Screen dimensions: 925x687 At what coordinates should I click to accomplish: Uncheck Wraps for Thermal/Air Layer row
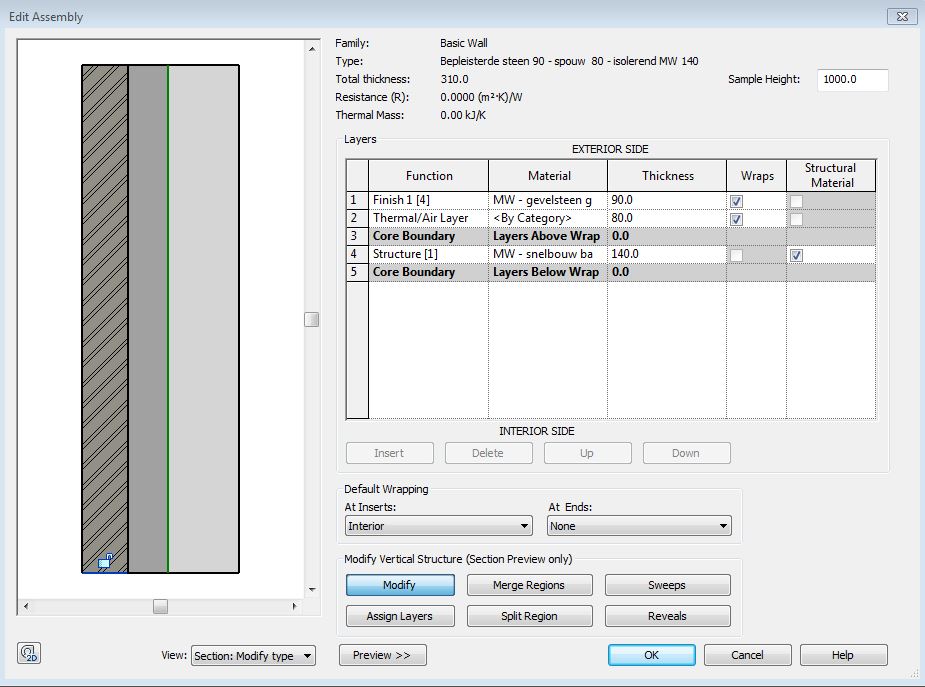pyautogui.click(x=736, y=219)
